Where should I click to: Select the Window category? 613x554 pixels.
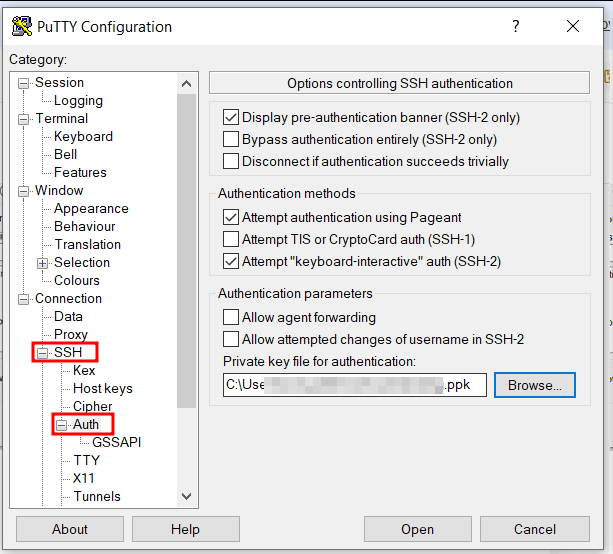pyautogui.click(x=59, y=190)
